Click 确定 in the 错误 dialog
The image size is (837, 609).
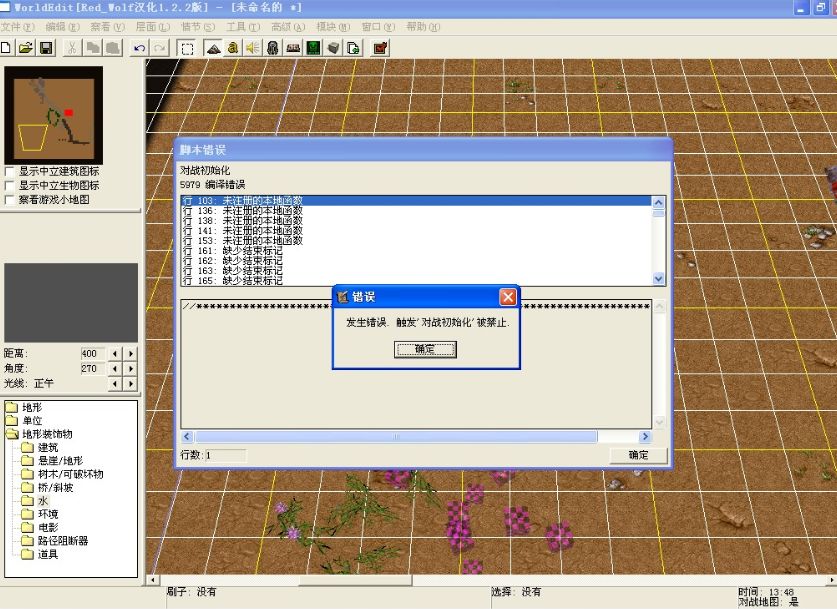click(x=425, y=349)
